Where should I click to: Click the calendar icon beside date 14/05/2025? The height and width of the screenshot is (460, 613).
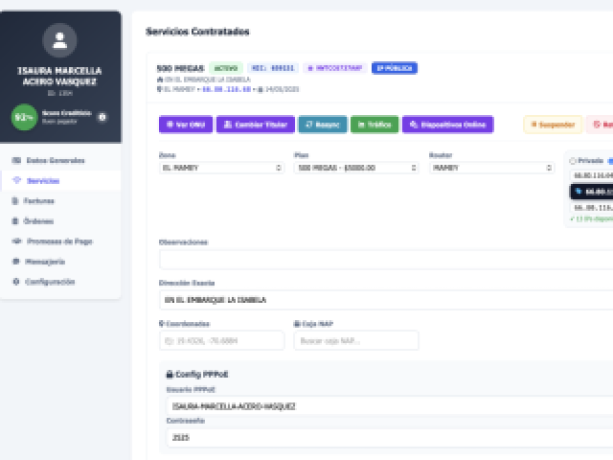260,89
